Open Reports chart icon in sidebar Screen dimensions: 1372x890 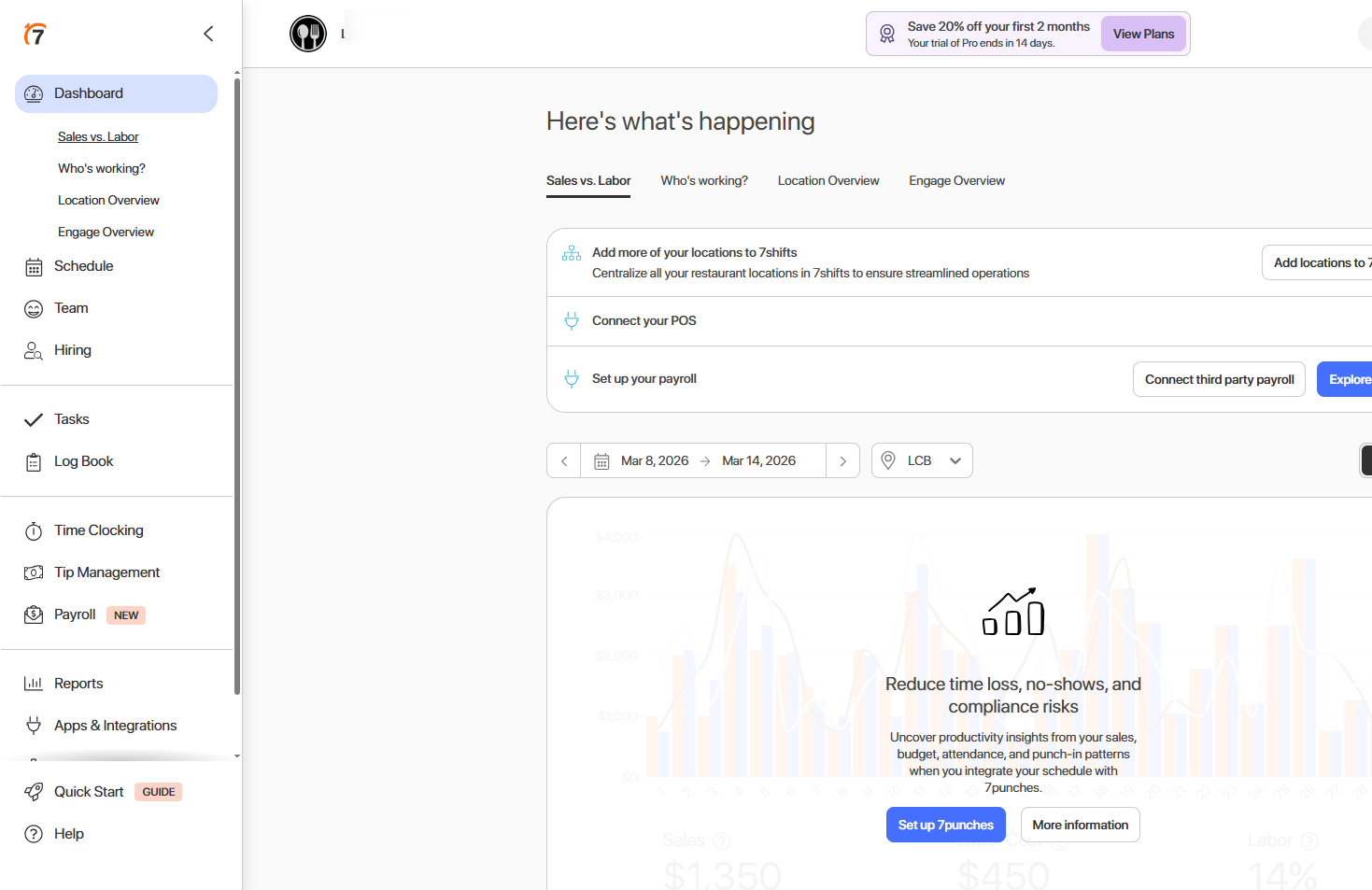(x=34, y=684)
